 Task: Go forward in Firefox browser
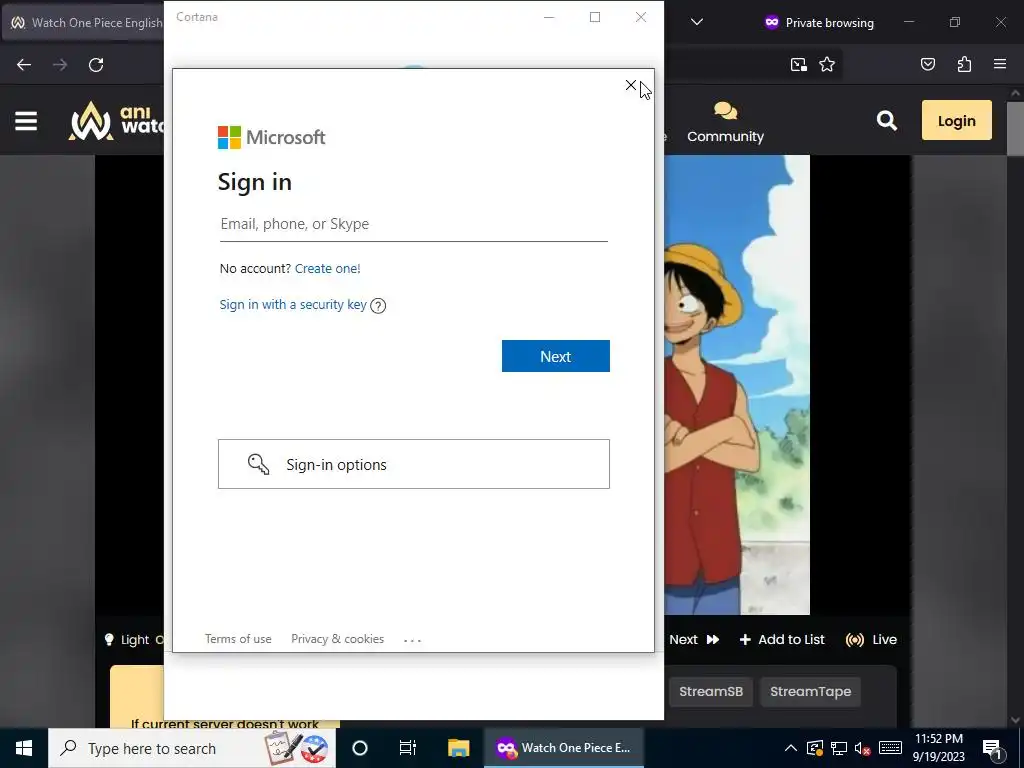pyautogui.click(x=60, y=65)
